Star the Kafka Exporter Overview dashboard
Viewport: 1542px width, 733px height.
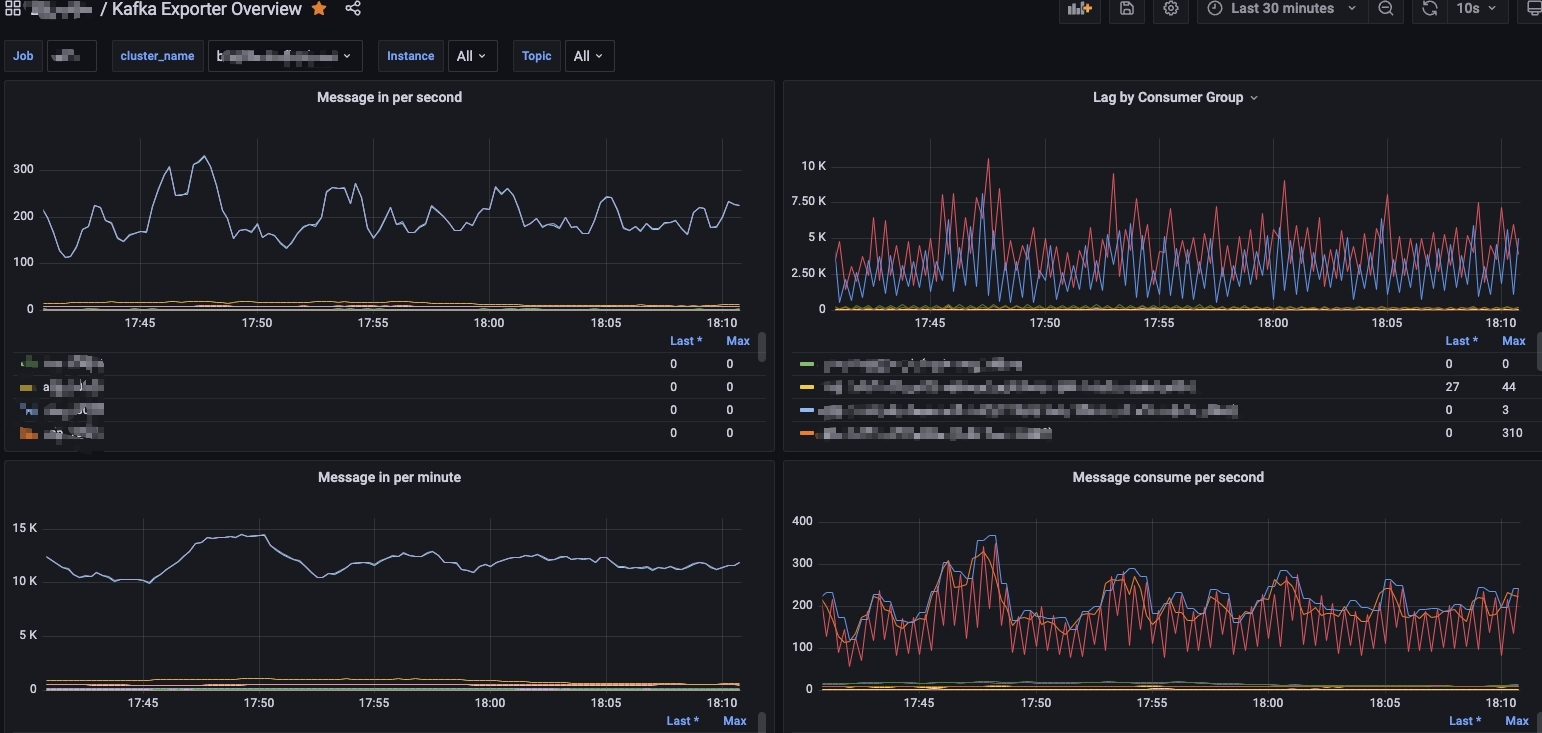point(319,9)
